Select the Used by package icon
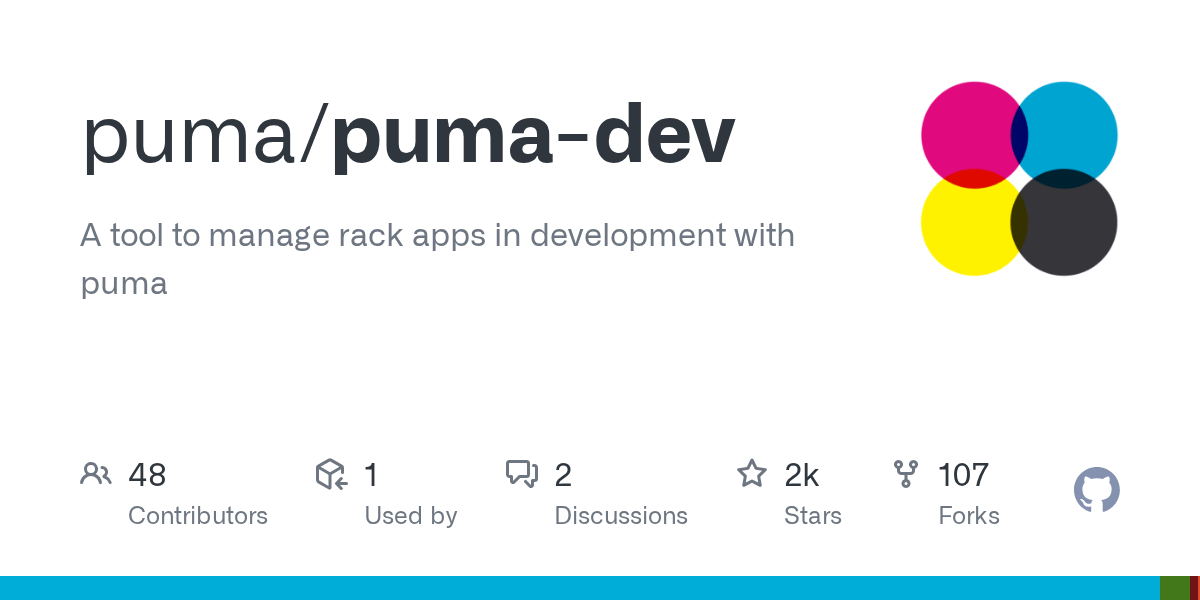1200x600 pixels. pyautogui.click(x=331, y=474)
